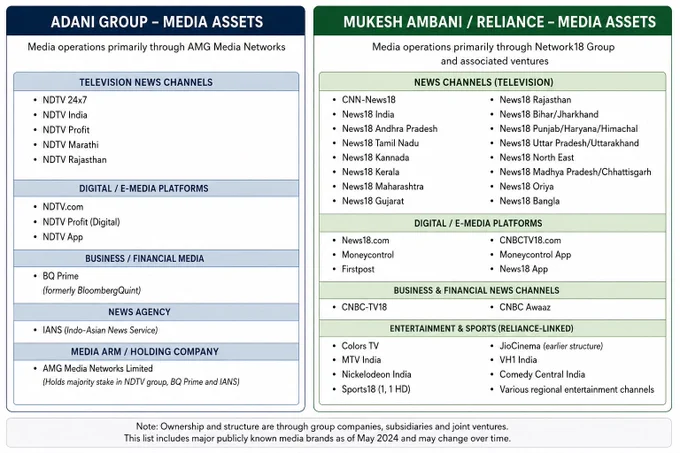Click the BQ Prime entry
This screenshot has height=453, width=680.
[x=60, y=276]
